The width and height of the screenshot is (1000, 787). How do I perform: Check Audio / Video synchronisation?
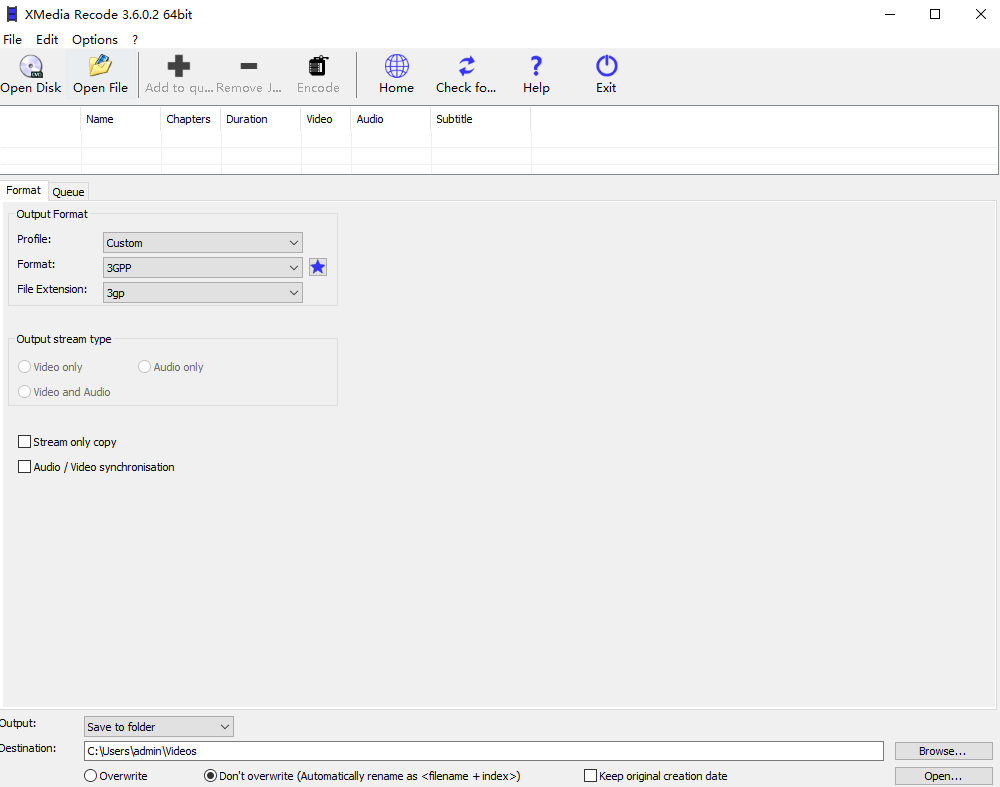[24, 466]
